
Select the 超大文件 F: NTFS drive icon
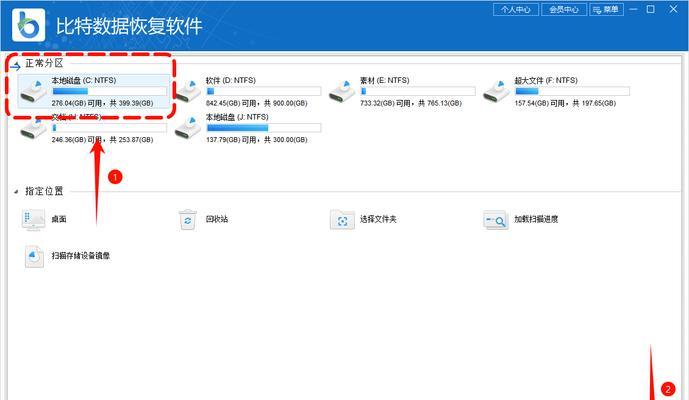click(x=496, y=90)
